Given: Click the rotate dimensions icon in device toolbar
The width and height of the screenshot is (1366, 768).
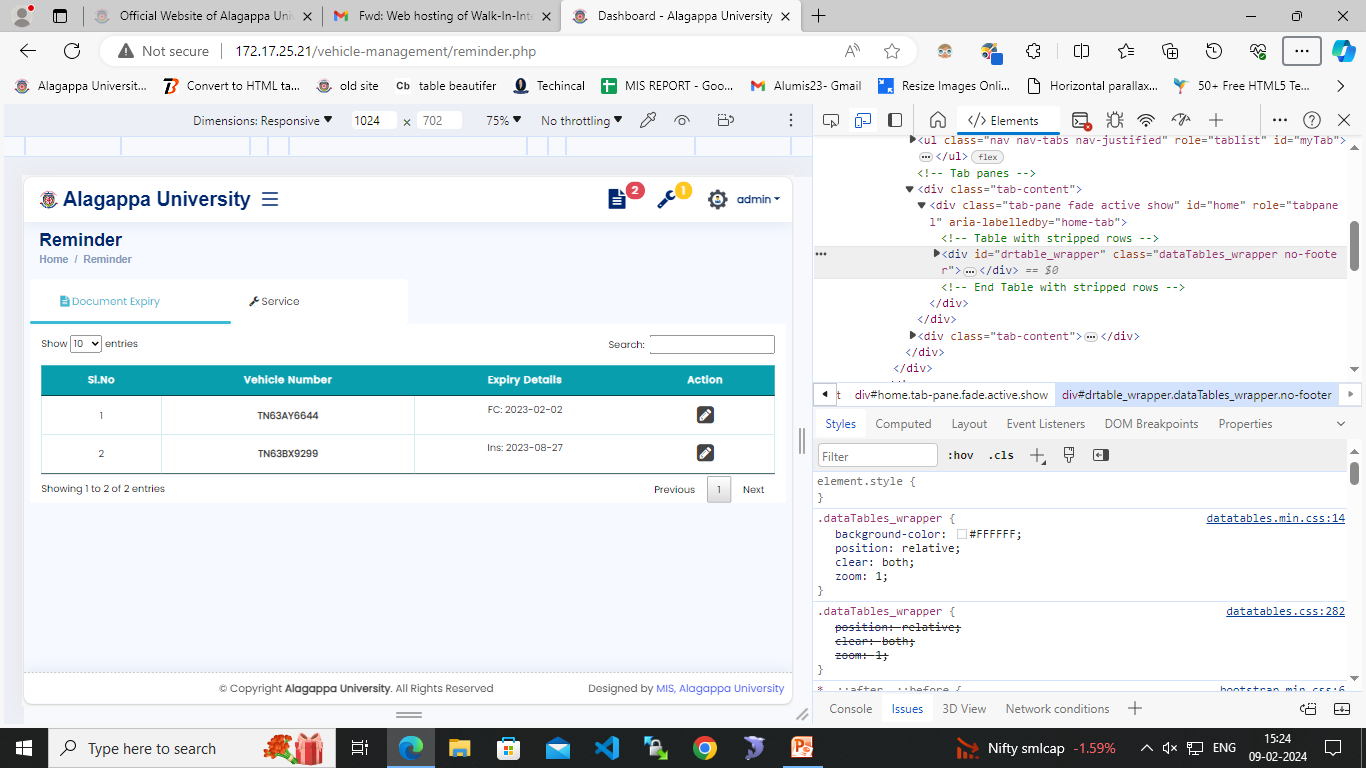Looking at the screenshot, I should tap(726, 120).
